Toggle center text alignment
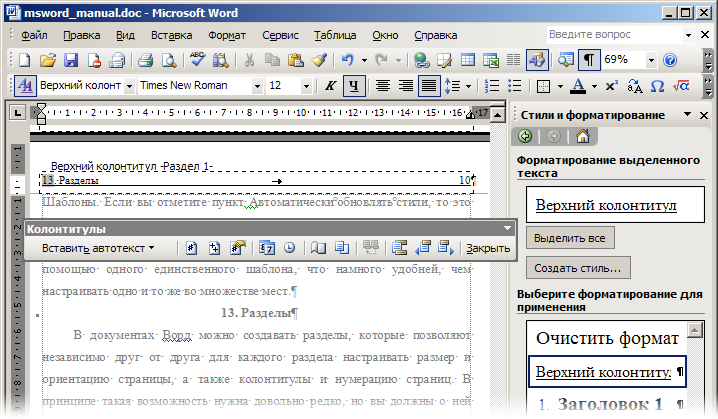This screenshot has width=718, height=419. (x=383, y=86)
